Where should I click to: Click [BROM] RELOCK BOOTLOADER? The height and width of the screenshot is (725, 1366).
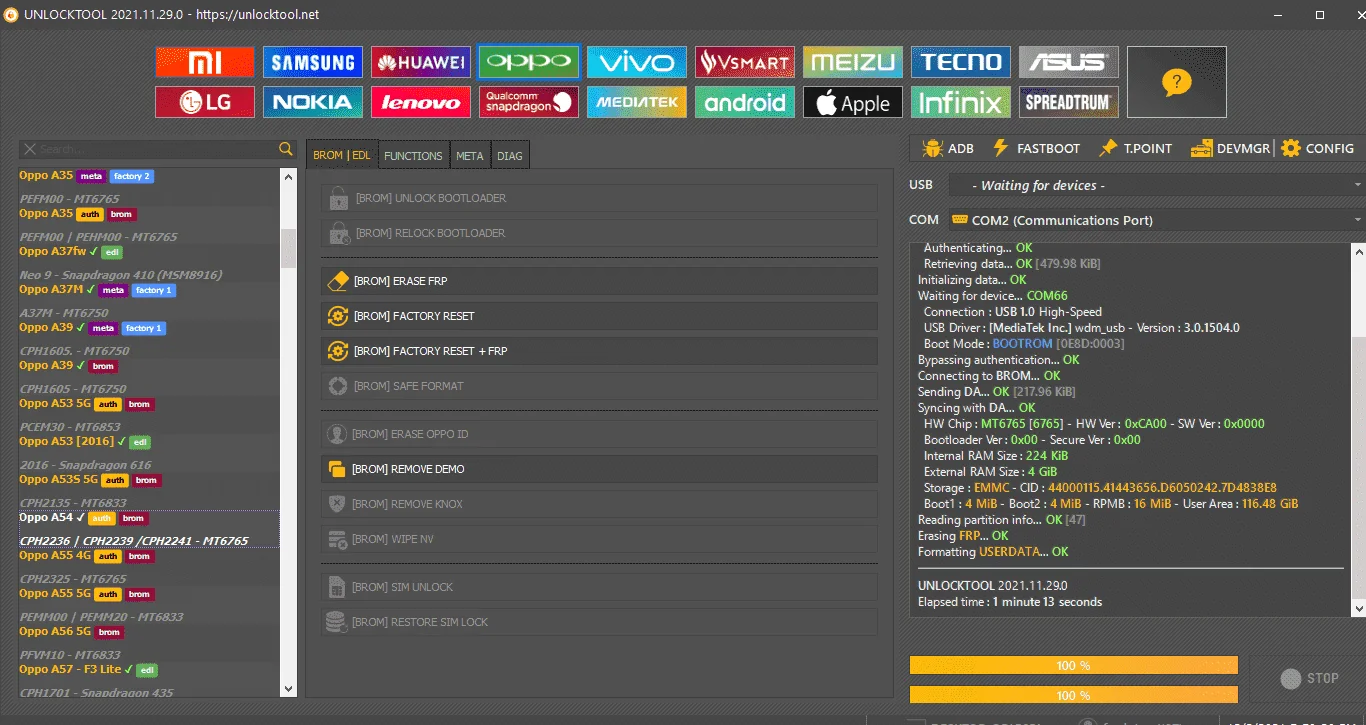click(599, 233)
